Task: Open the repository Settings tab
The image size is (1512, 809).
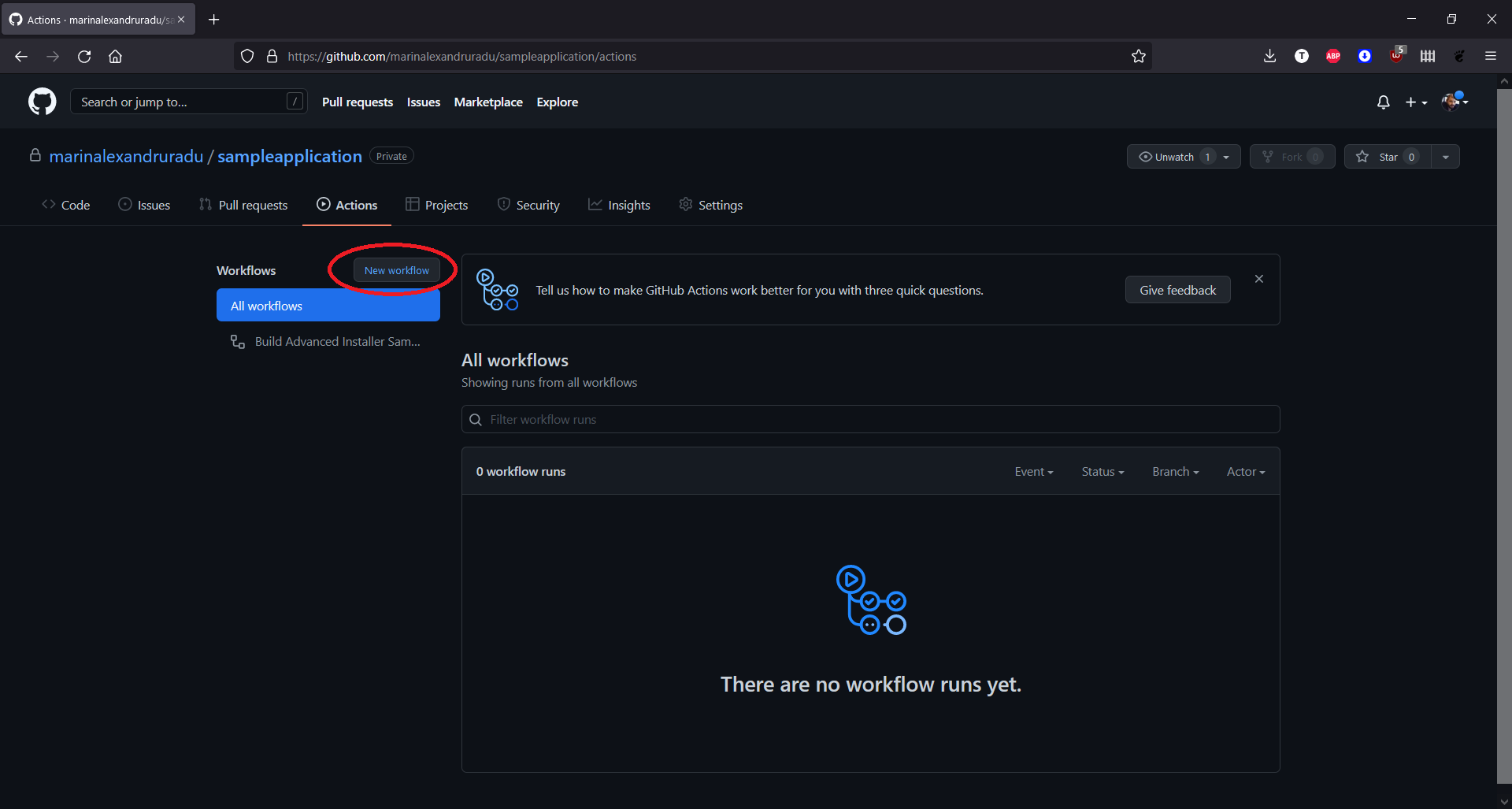Action: [x=710, y=205]
